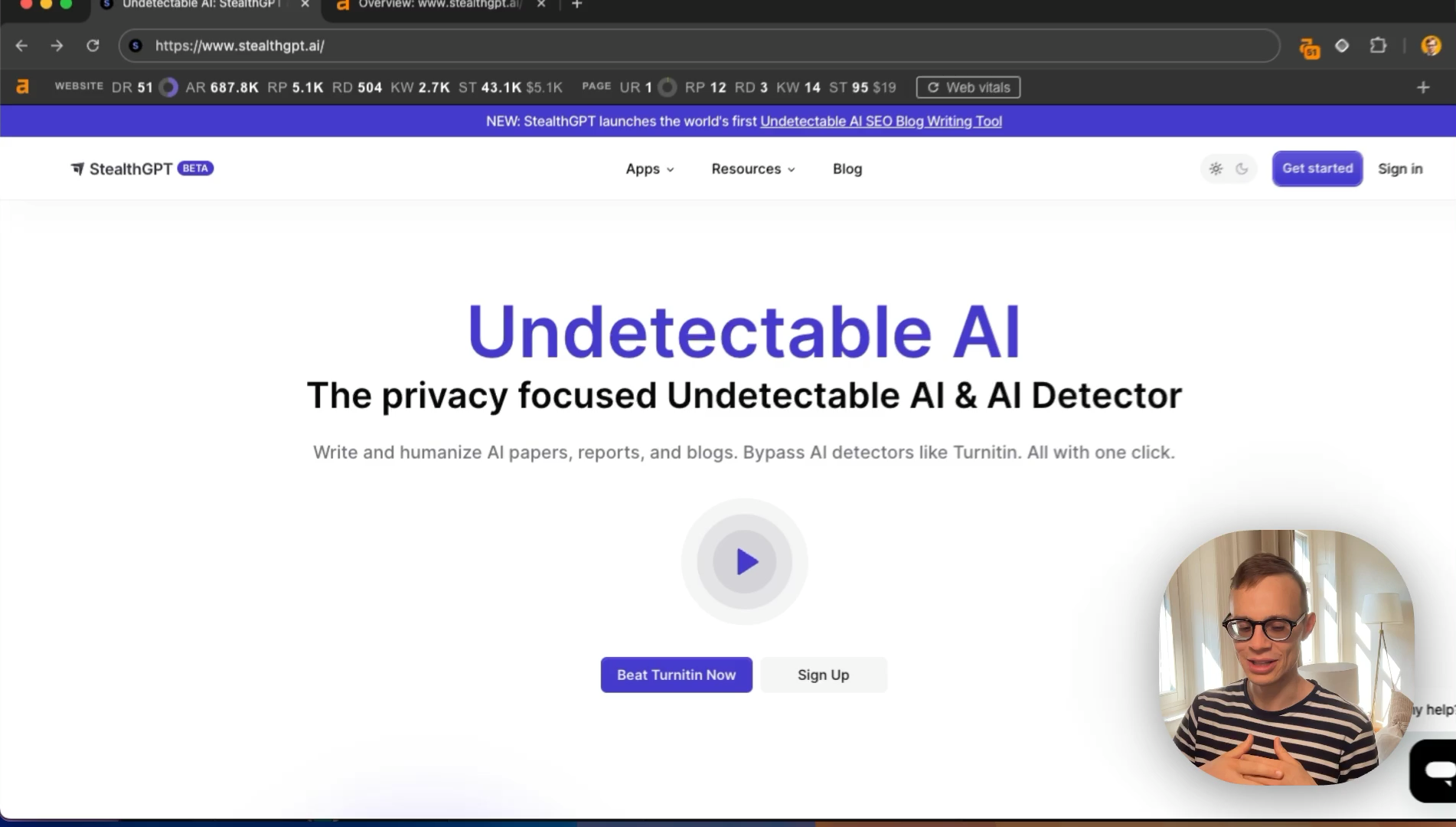
Task: Click the page KW 14 metric
Action: pos(798,87)
